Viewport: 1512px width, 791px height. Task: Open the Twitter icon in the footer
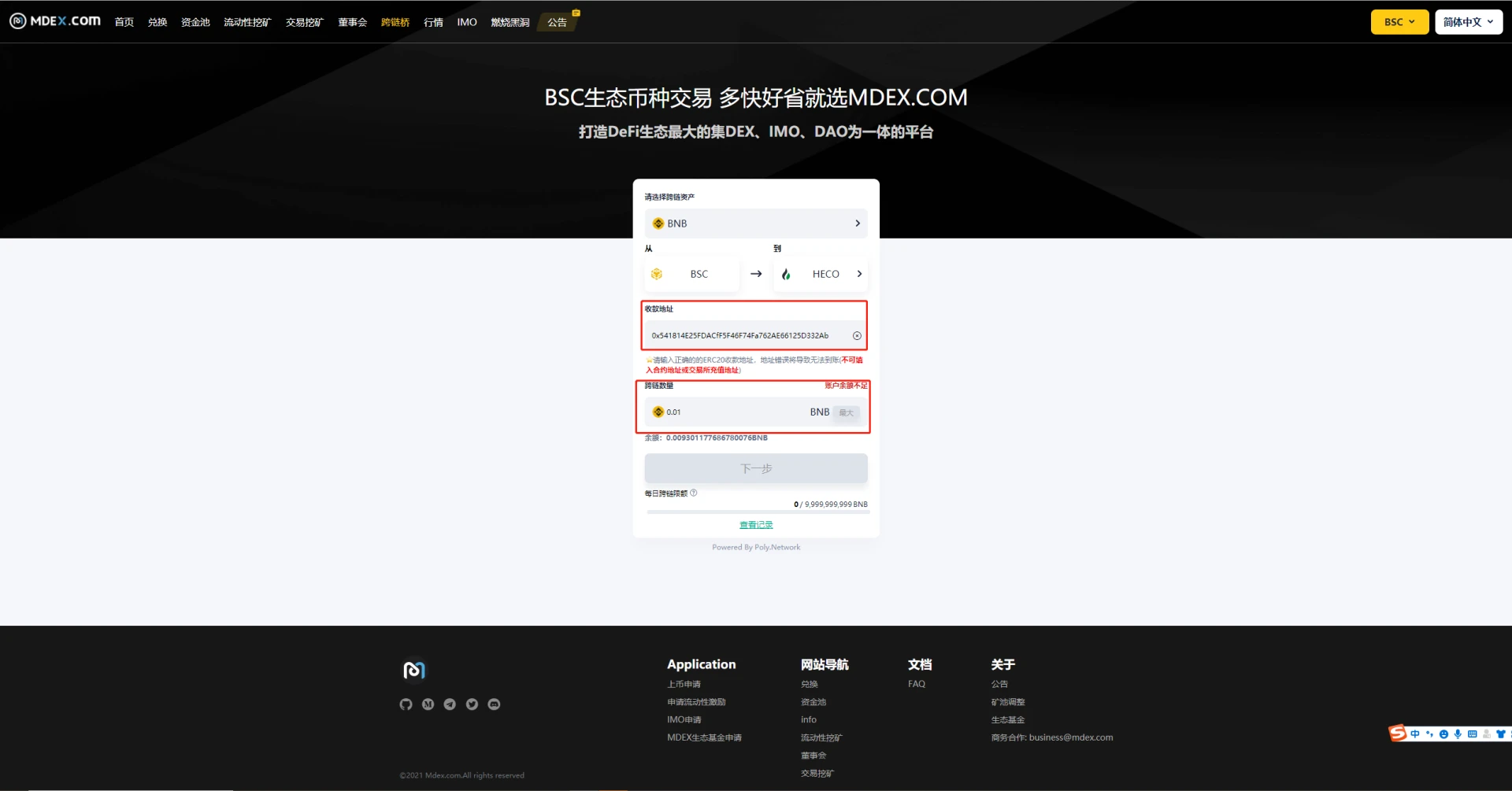(472, 704)
